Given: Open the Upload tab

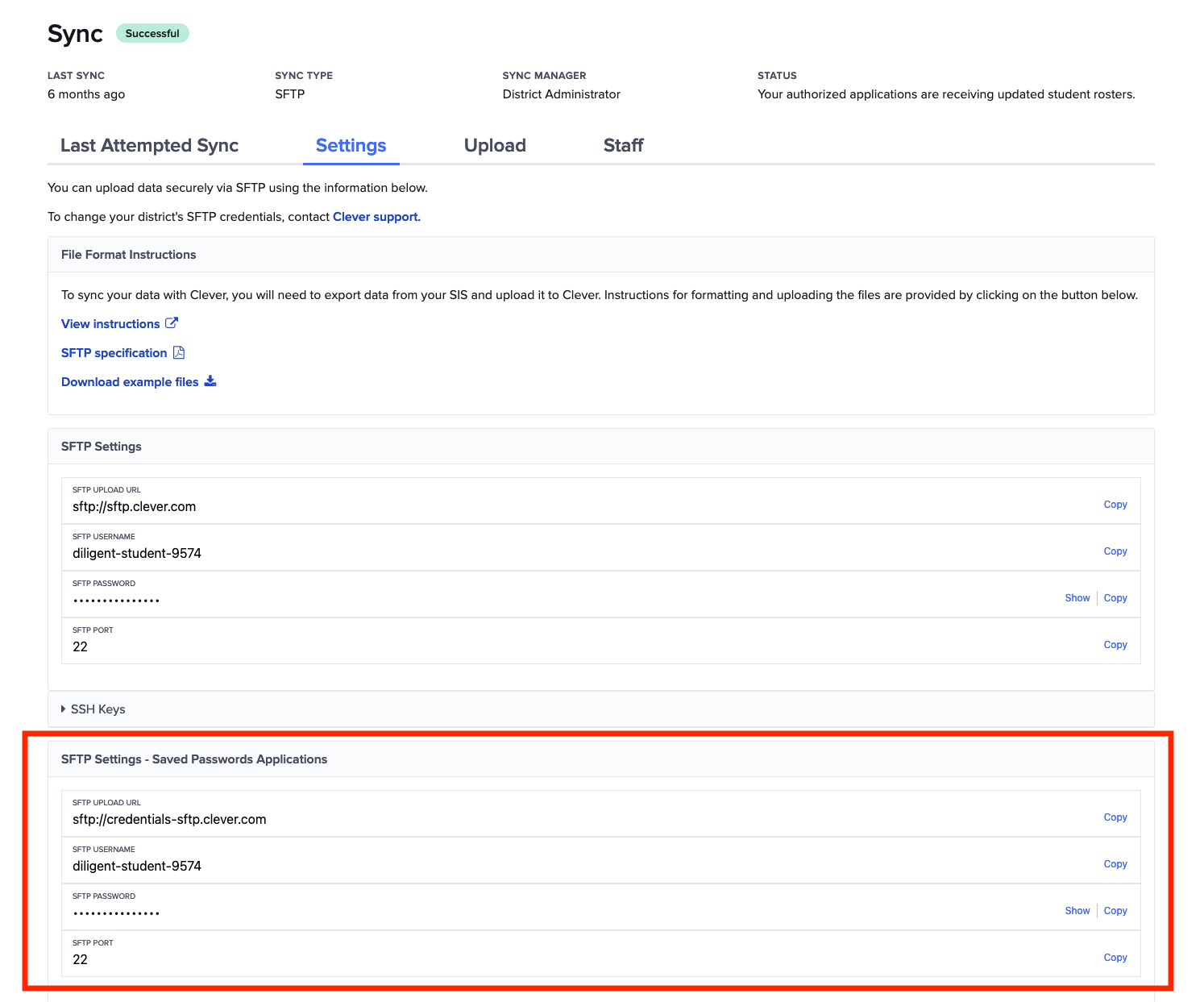Looking at the screenshot, I should point(495,146).
